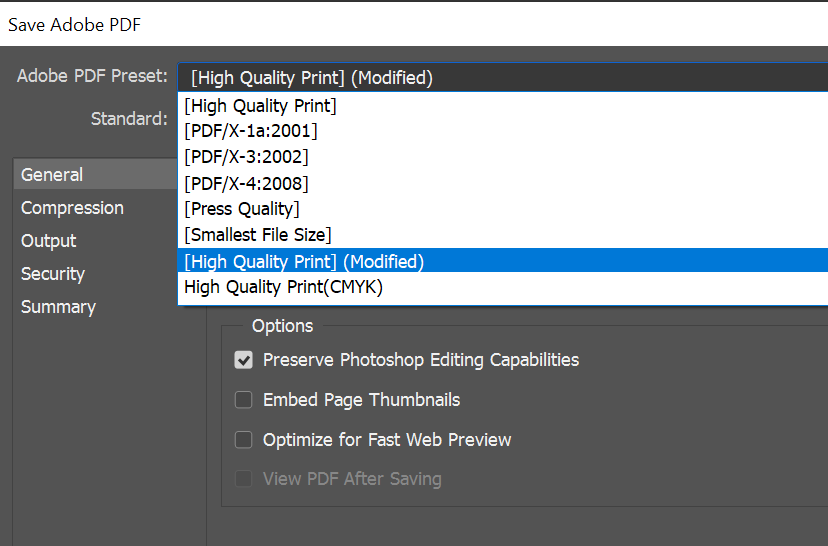828x546 pixels.
Task: Choose [PDF/X-1a:2001] from the preset list
Action: pyautogui.click(x=503, y=131)
